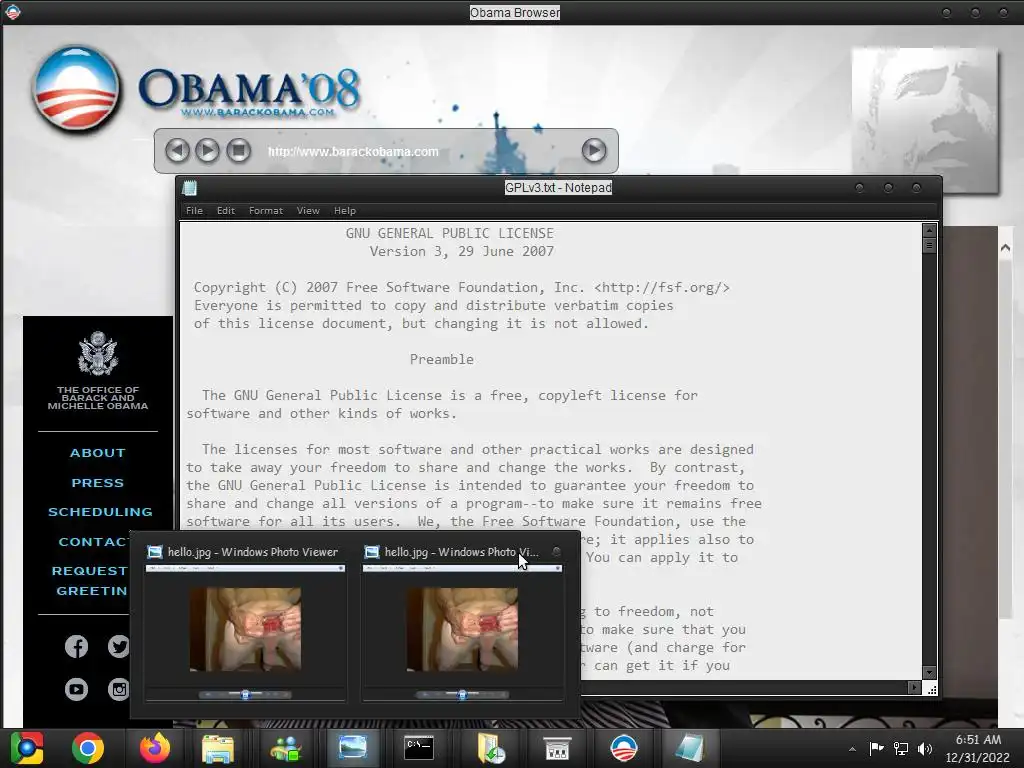The image size is (1024, 768).
Task: Click the 'Preamble' heading in Notepad
Action: (441, 359)
